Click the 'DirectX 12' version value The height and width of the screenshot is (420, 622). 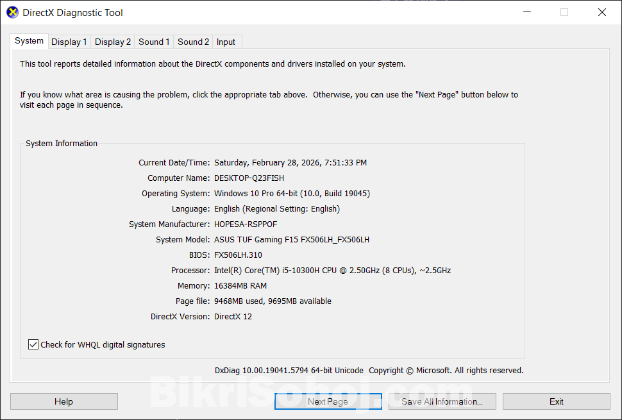point(233,316)
